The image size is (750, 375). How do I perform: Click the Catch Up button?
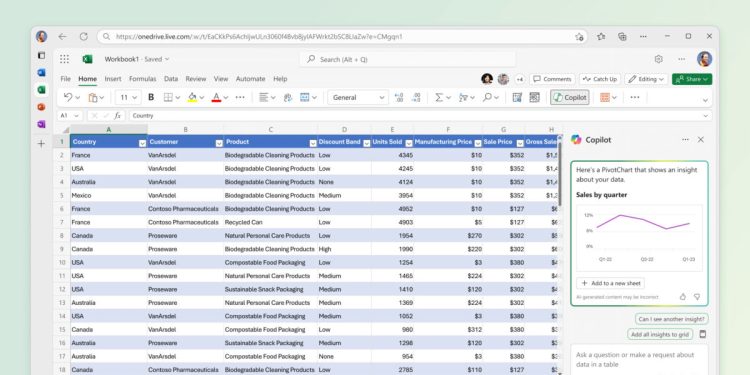point(600,79)
